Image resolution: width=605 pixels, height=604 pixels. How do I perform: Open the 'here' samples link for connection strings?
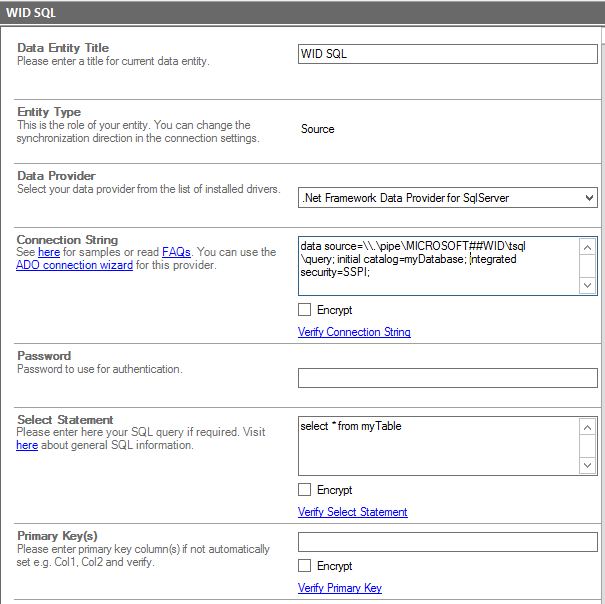click(49, 253)
